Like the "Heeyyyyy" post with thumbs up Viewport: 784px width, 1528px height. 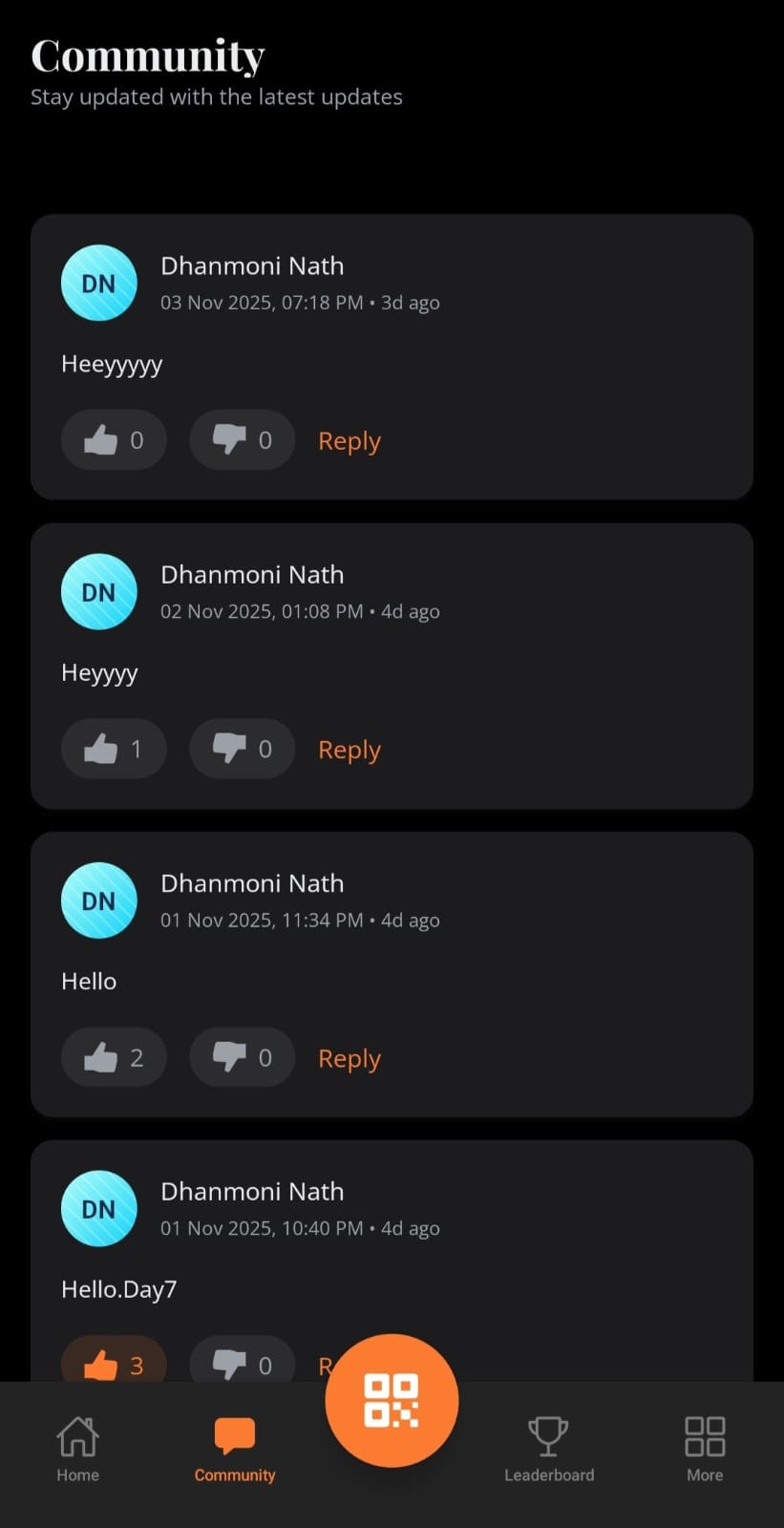[x=114, y=439]
